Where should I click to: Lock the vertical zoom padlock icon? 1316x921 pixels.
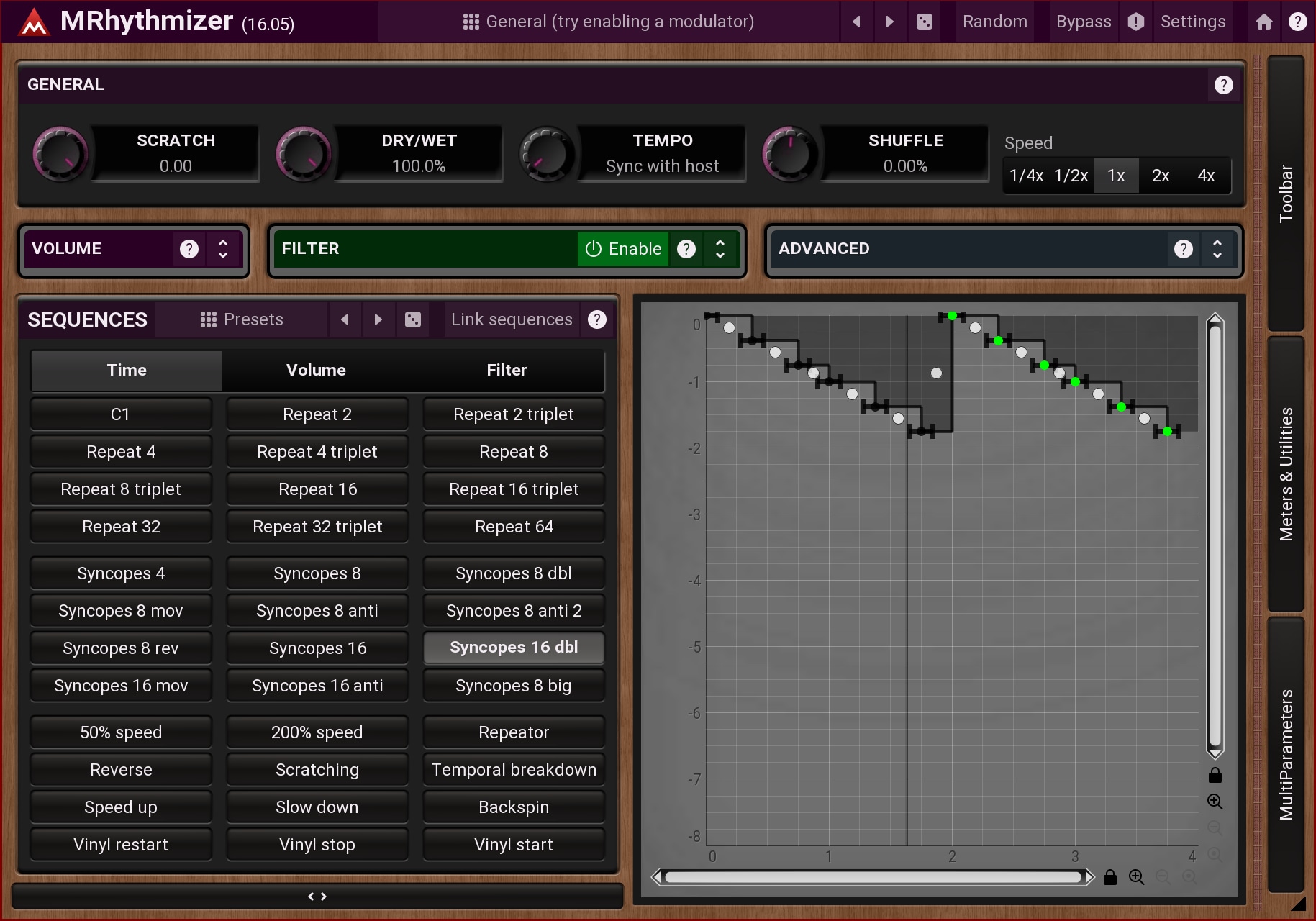(x=1215, y=775)
